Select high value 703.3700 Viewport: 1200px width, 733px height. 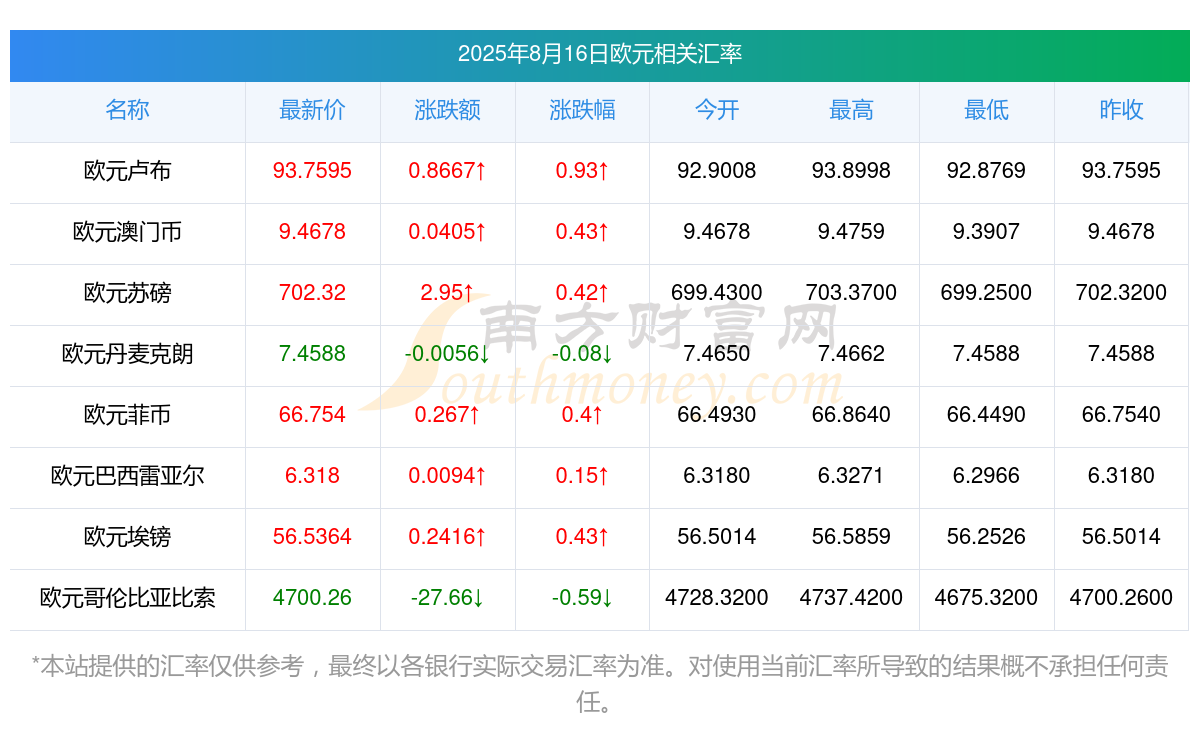click(x=851, y=293)
